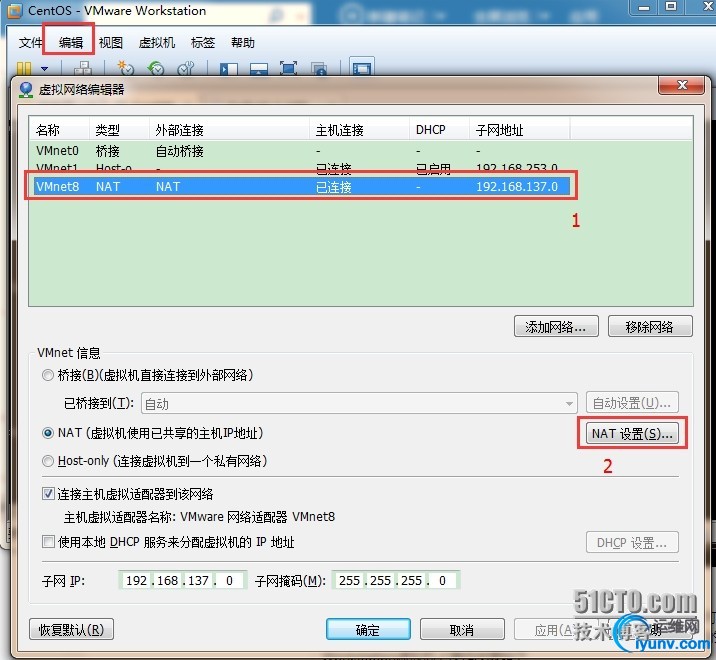The width and height of the screenshot is (716, 660).
Task: Click the 移除网络 button
Action: coord(650,327)
